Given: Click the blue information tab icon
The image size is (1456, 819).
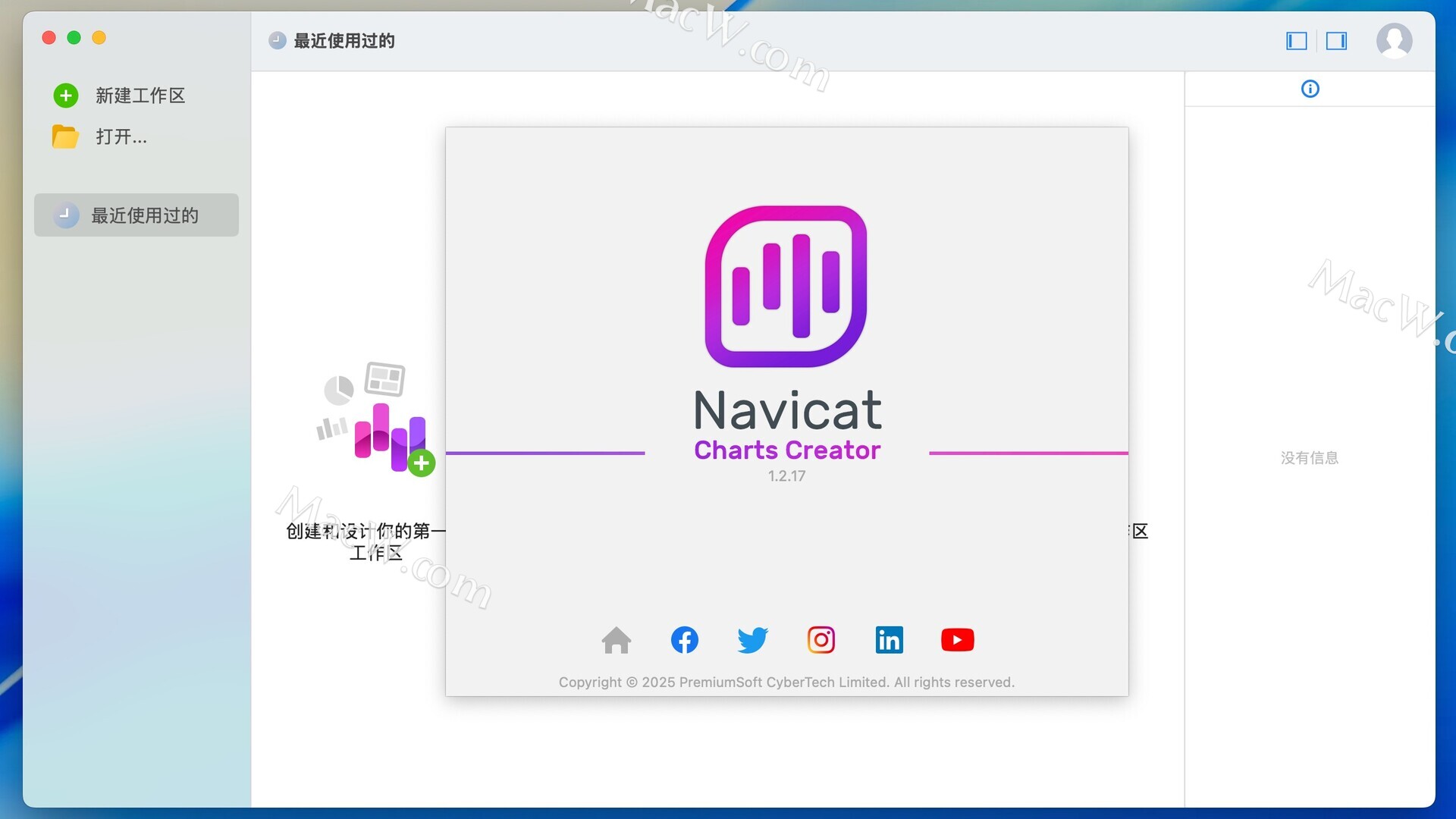Looking at the screenshot, I should pos(1310,89).
